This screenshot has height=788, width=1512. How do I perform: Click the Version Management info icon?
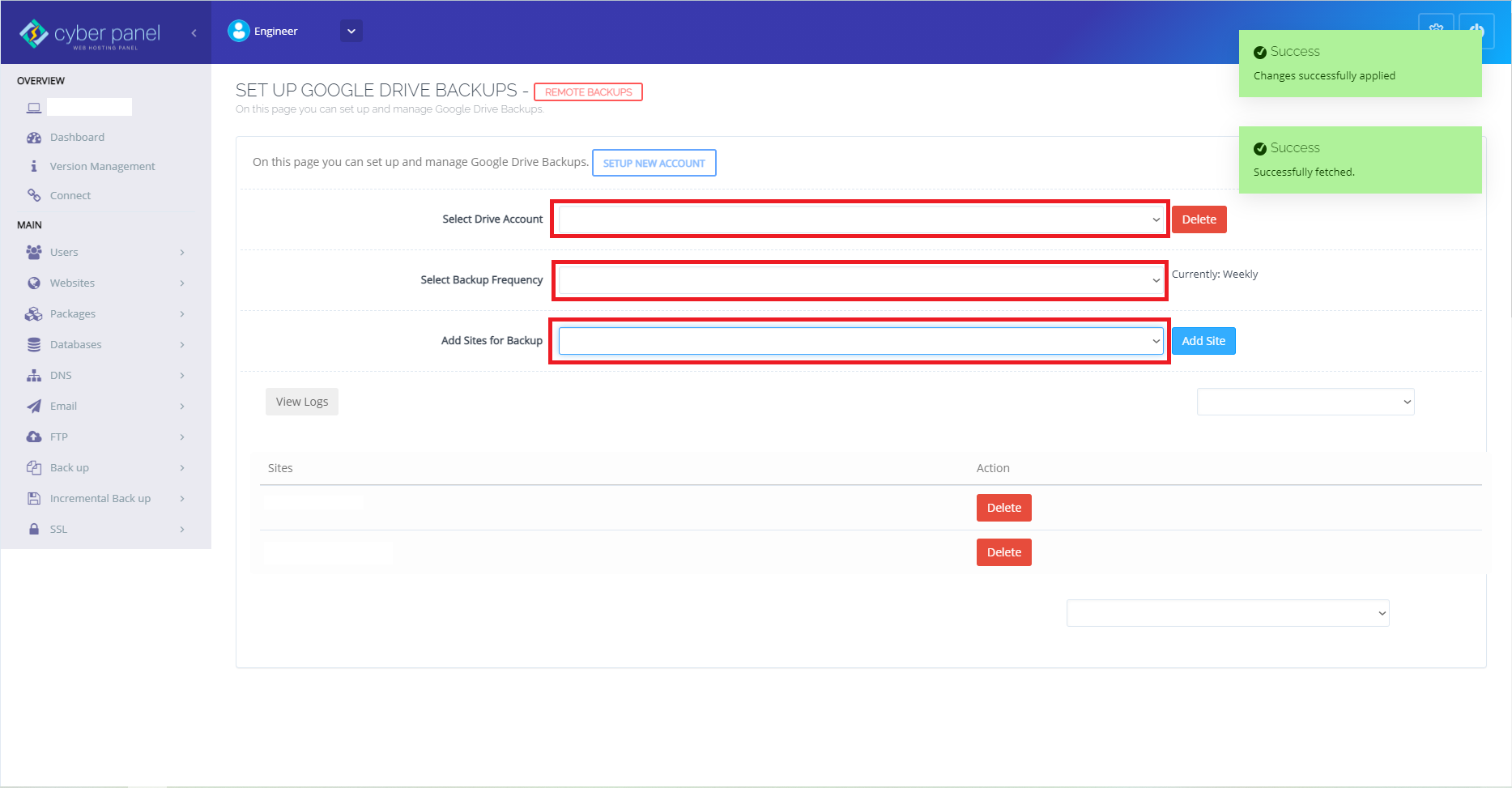tap(34, 166)
